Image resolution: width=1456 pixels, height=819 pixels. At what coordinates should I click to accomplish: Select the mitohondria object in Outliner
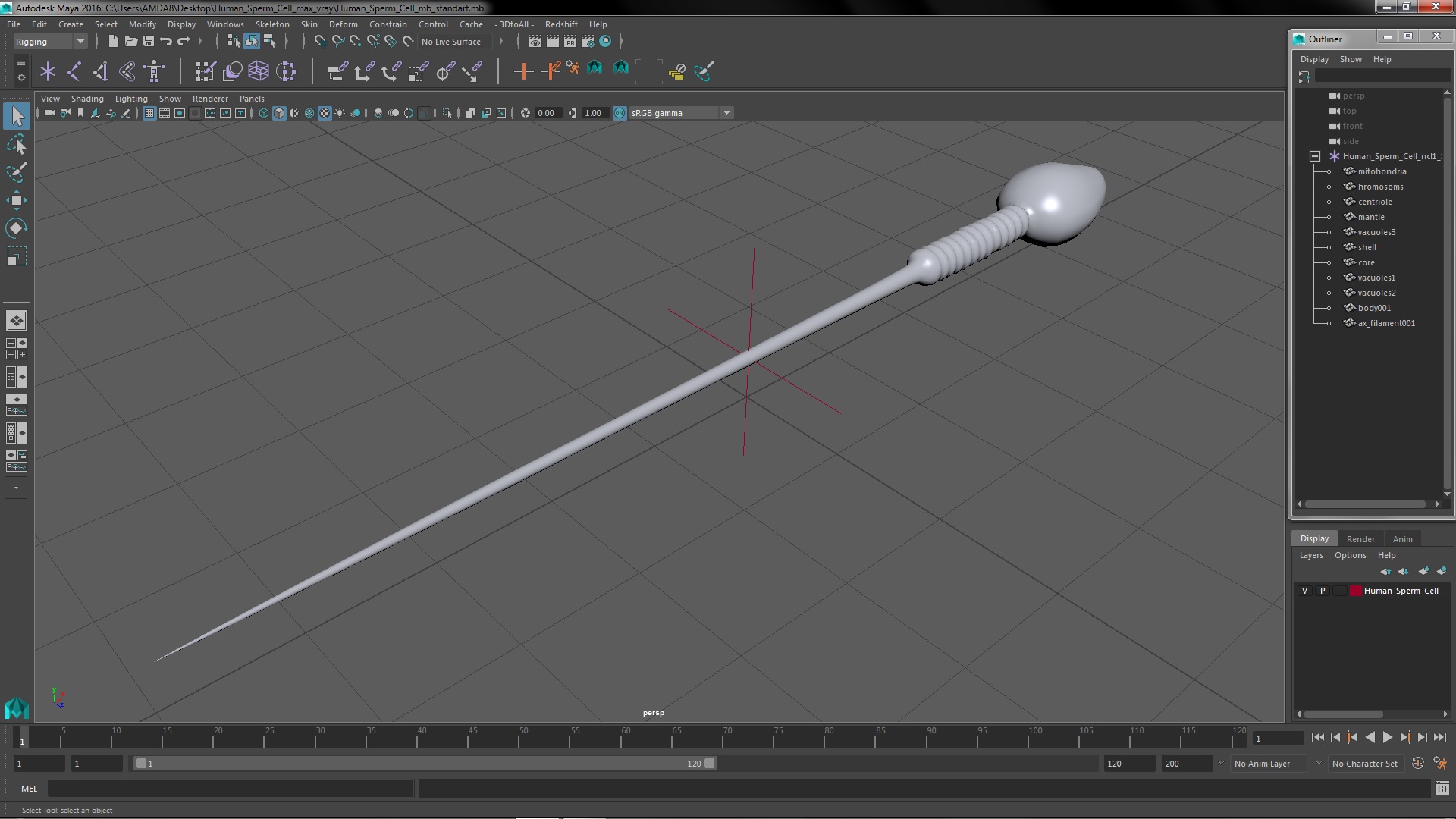point(1381,171)
